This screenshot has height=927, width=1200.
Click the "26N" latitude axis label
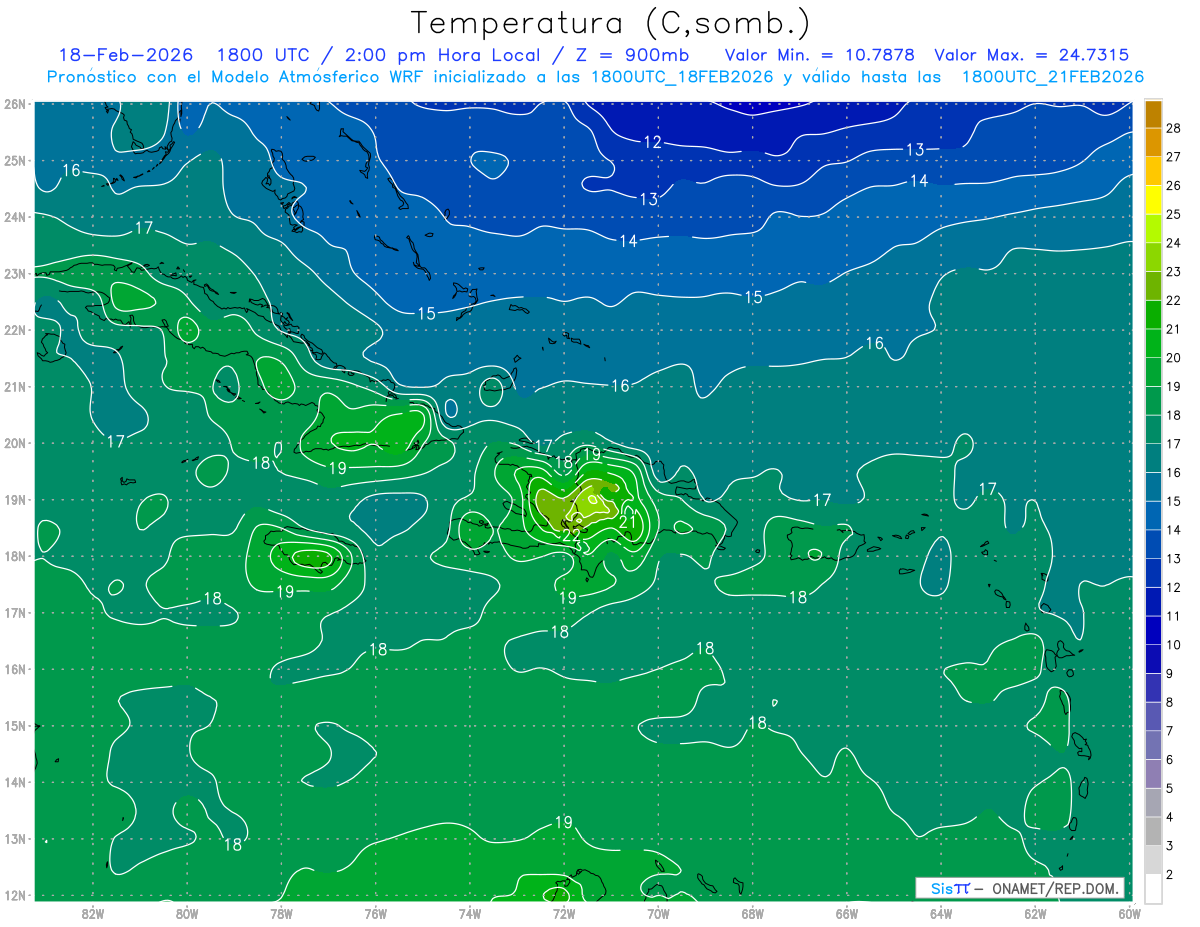click(15, 104)
